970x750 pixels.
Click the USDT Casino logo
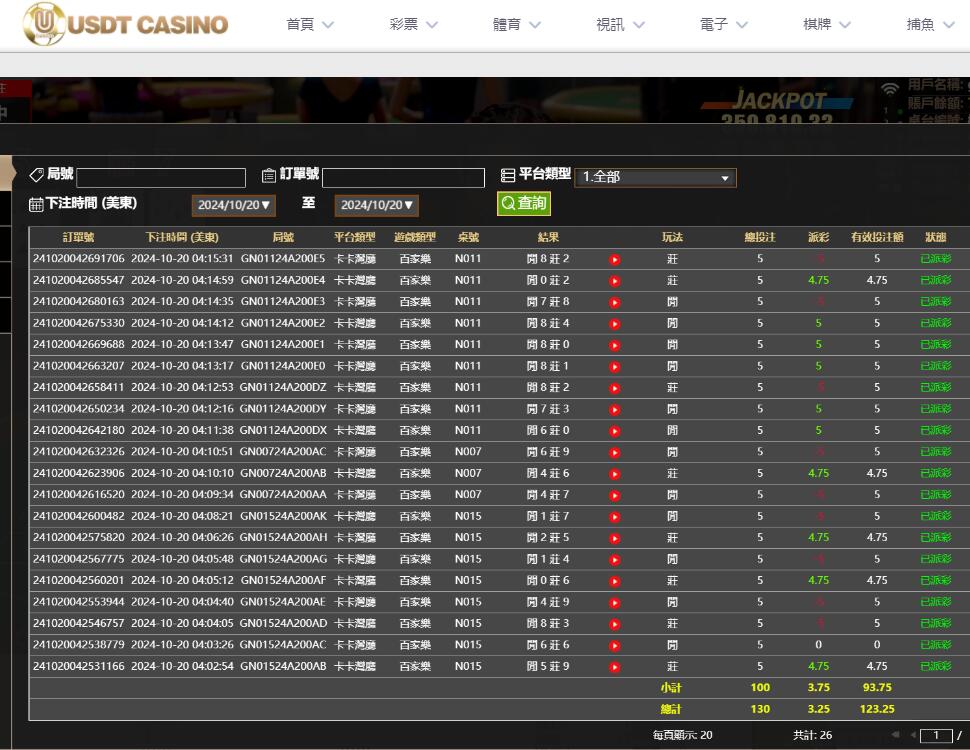click(x=125, y=24)
